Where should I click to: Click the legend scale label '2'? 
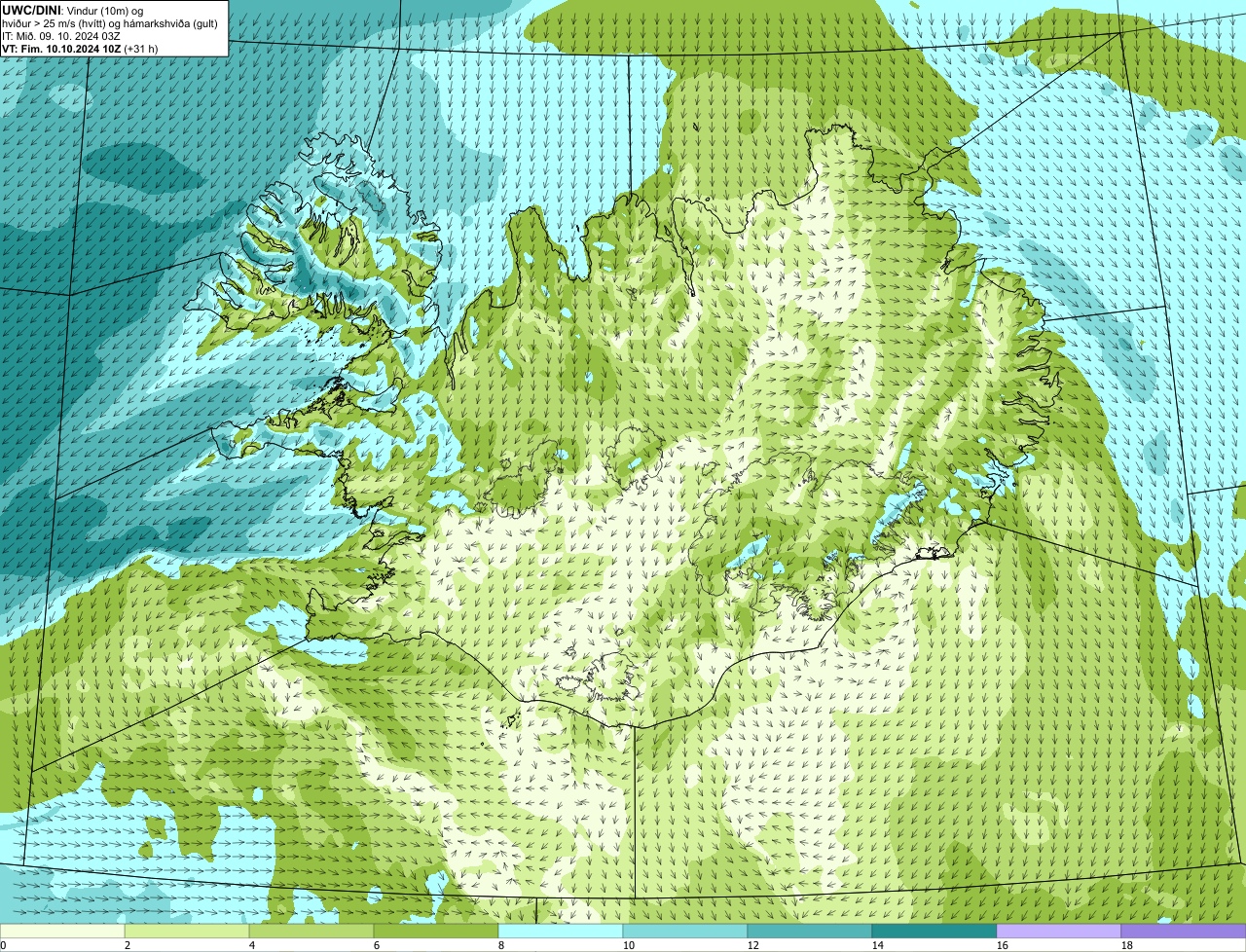point(128,945)
